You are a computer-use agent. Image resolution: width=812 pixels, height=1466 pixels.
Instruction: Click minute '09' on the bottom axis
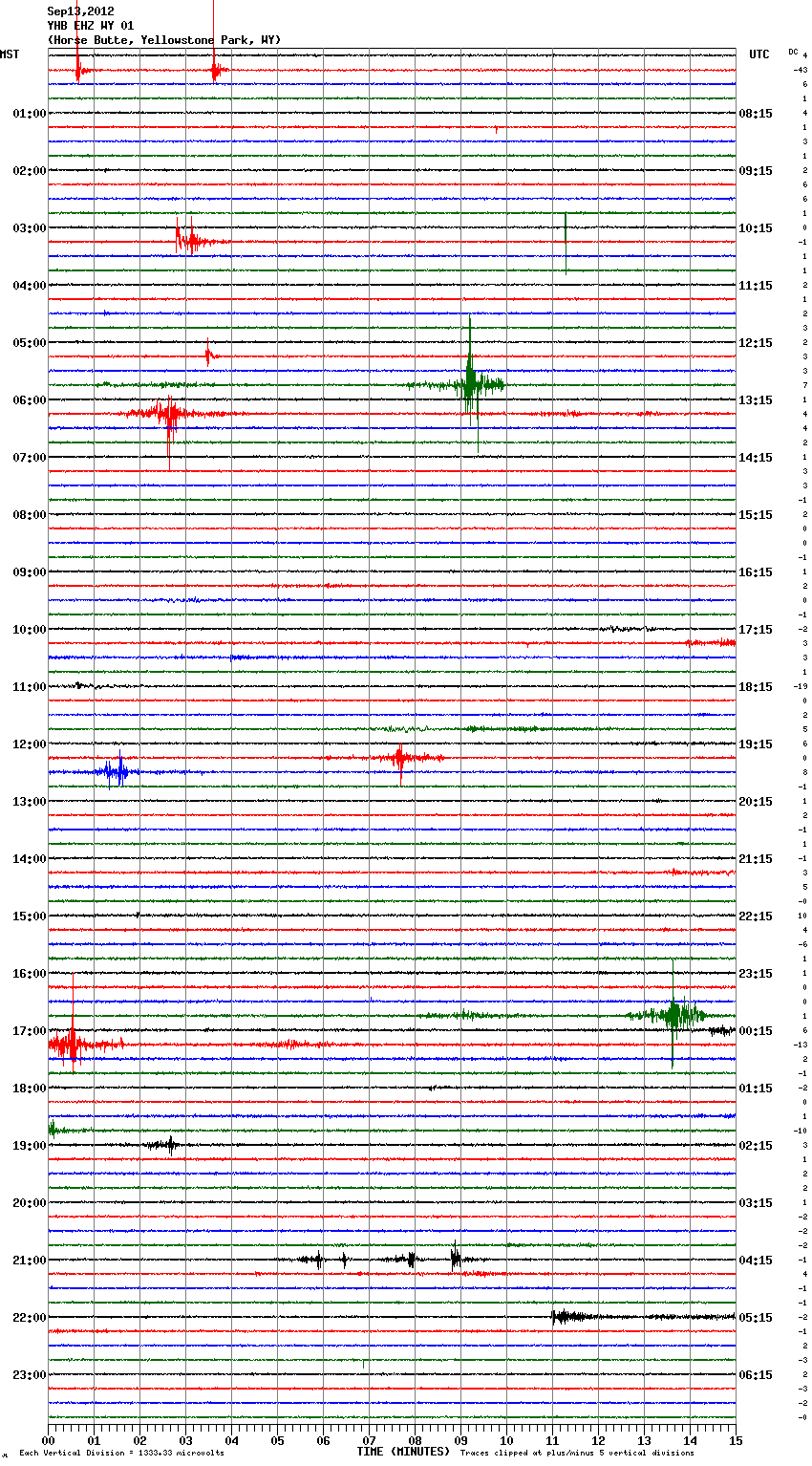pyautogui.click(x=461, y=1440)
